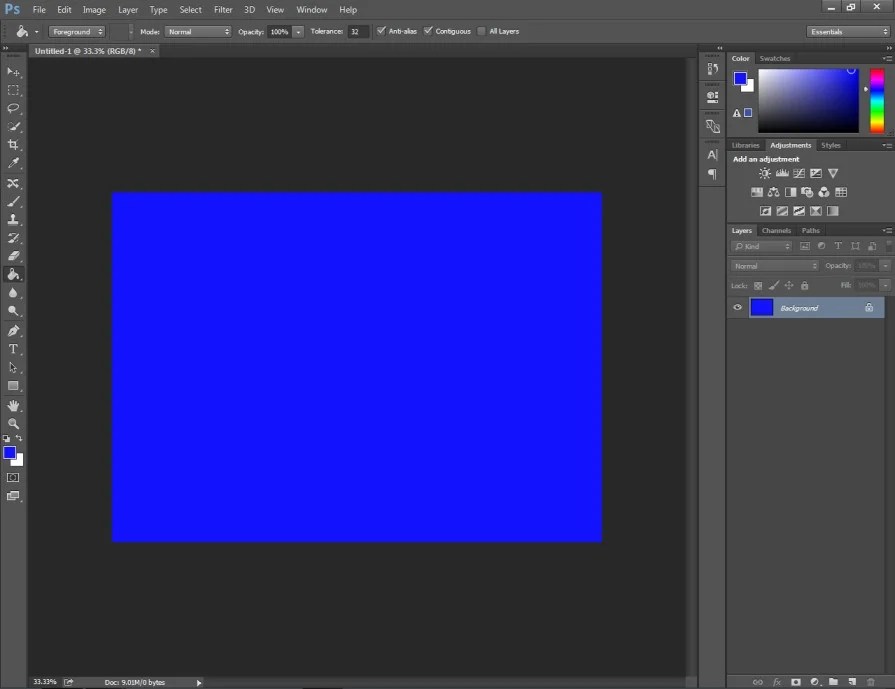Open the Brightness/Contrast adjustment
The image size is (895, 689).
(764, 173)
